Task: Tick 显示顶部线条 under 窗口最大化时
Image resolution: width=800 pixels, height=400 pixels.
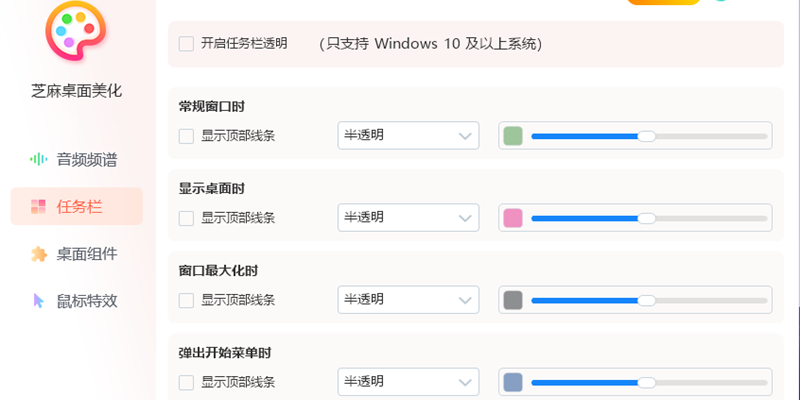Action: click(x=186, y=300)
